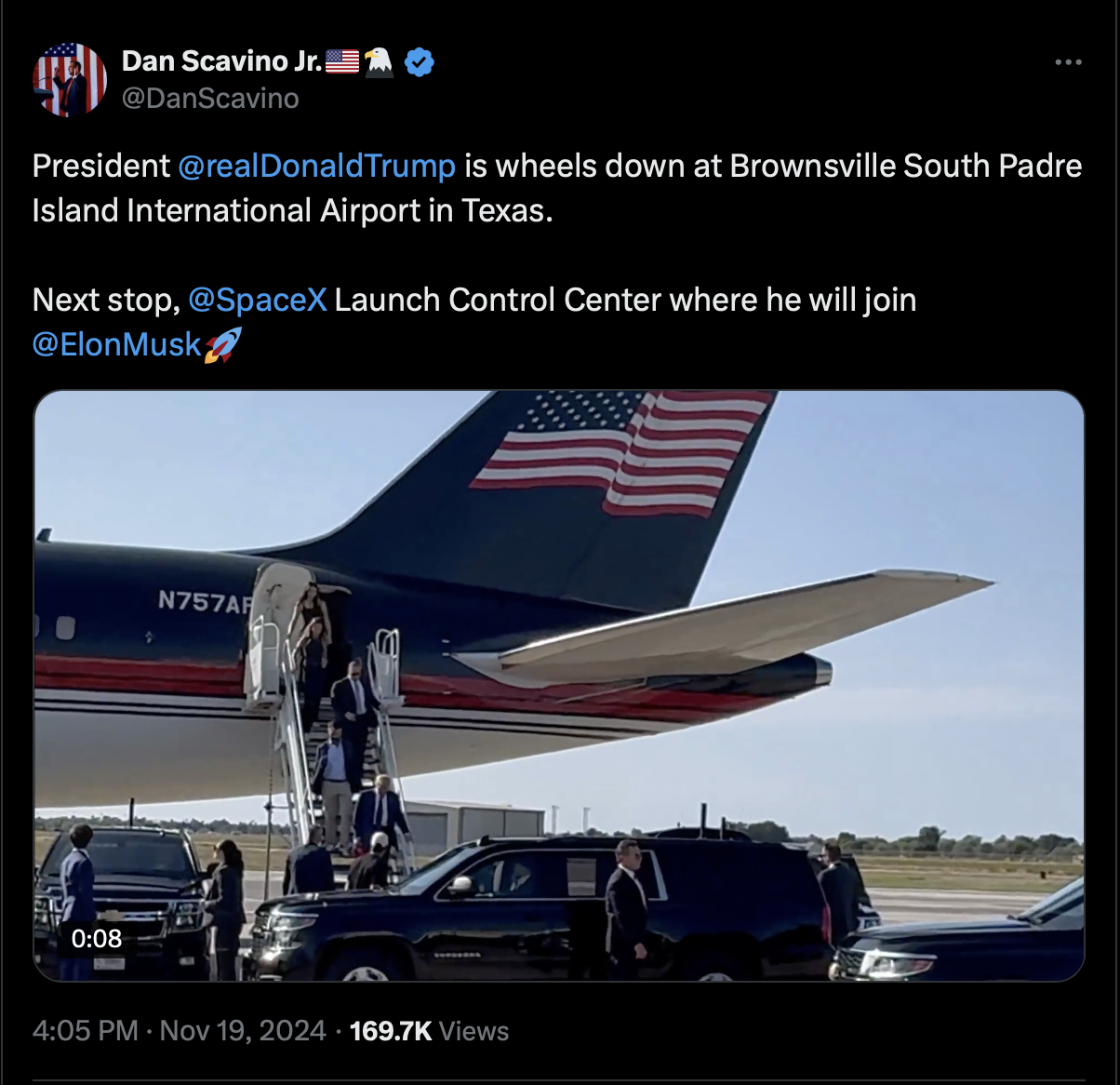1120x1085 pixels.
Task: Click the American flag on the airplane tail
Action: [623, 451]
